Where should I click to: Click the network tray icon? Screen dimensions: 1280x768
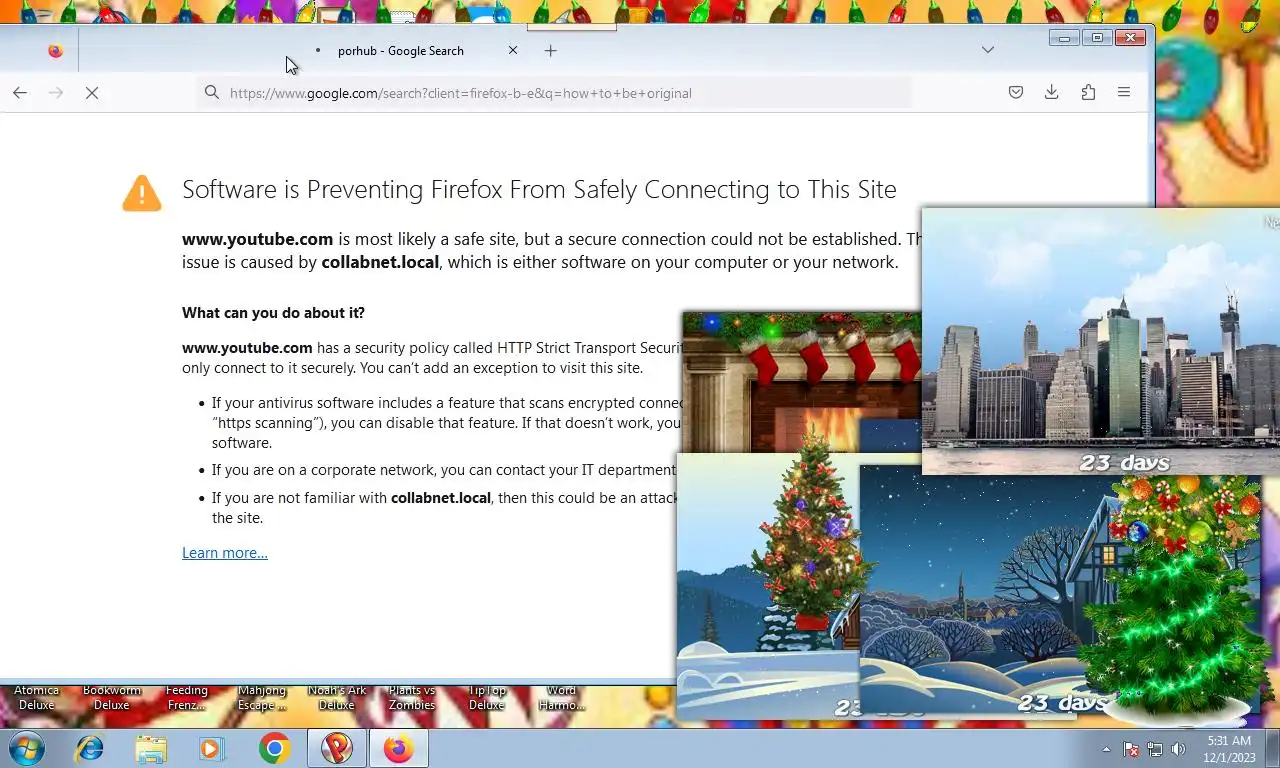1155,749
